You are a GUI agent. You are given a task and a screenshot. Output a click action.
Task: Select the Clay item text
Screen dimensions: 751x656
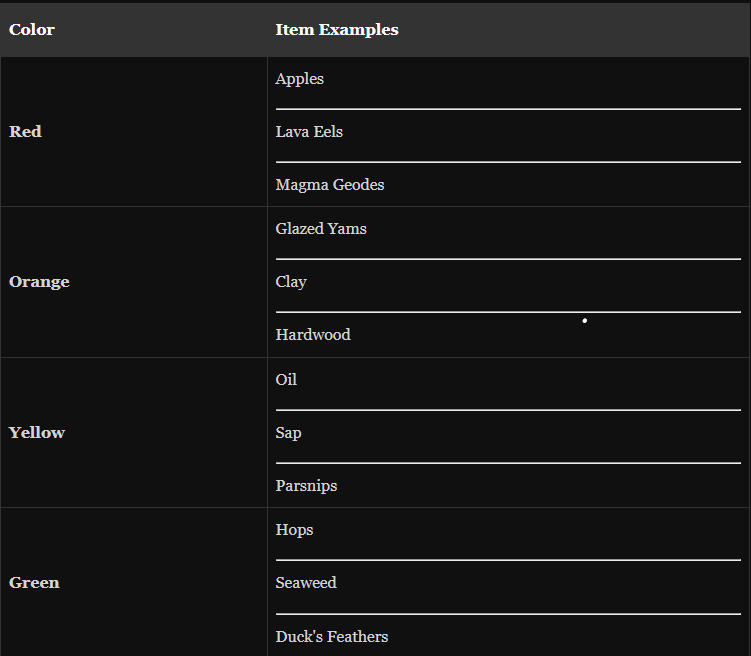pyautogui.click(x=291, y=282)
